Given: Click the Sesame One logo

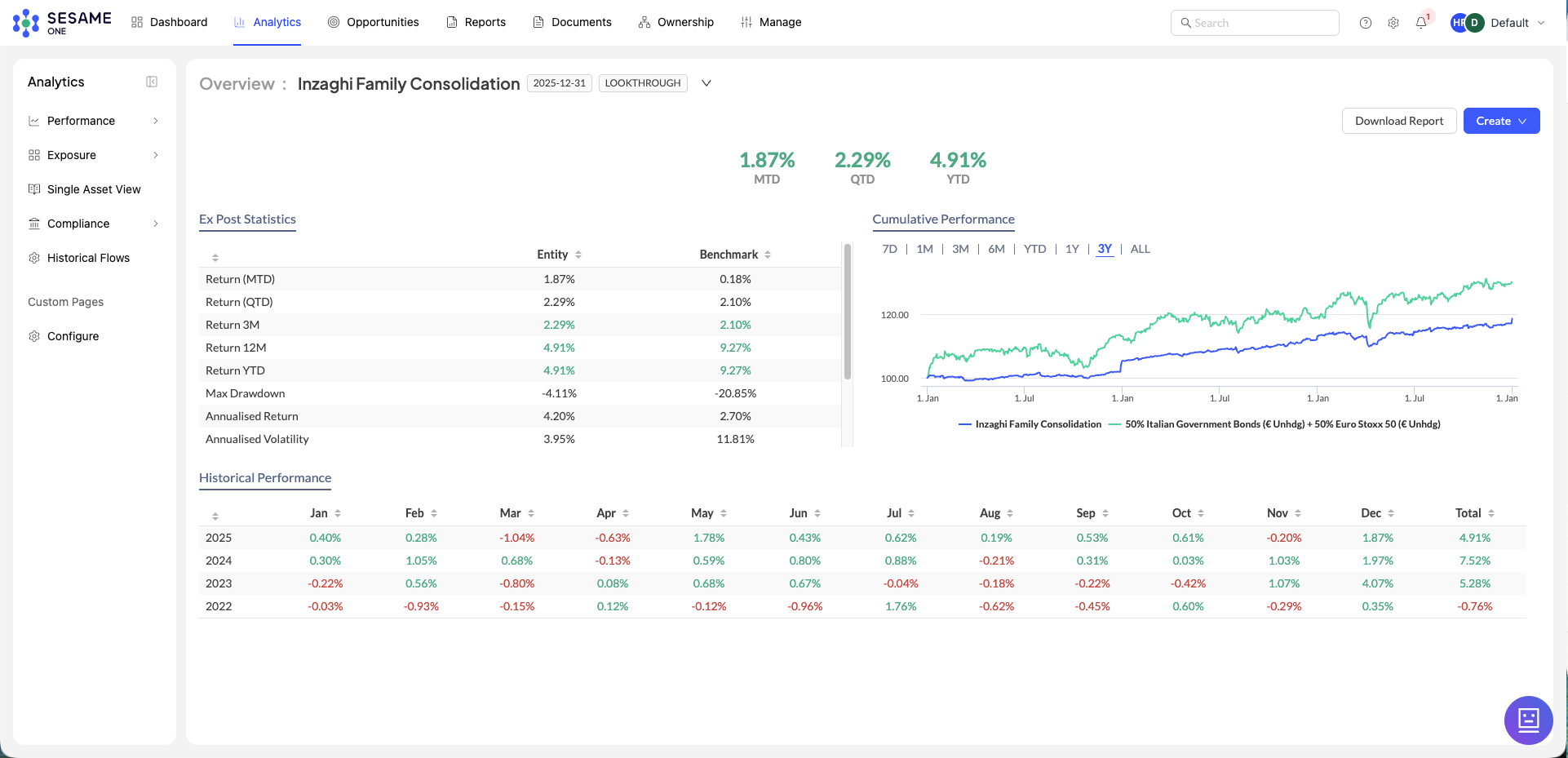Looking at the screenshot, I should point(62,23).
